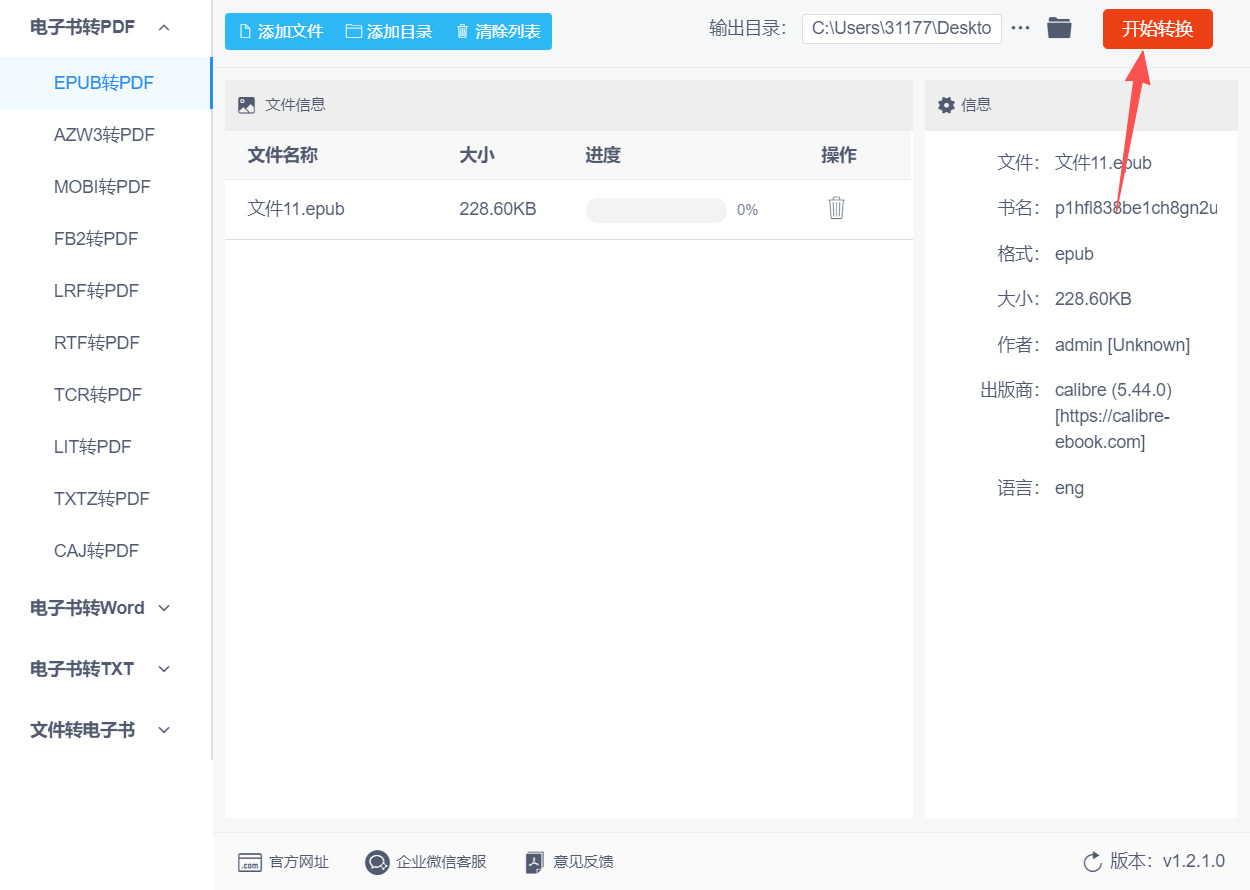Click the 官方网址 website icon
This screenshot has width=1250, height=890.
[250, 862]
